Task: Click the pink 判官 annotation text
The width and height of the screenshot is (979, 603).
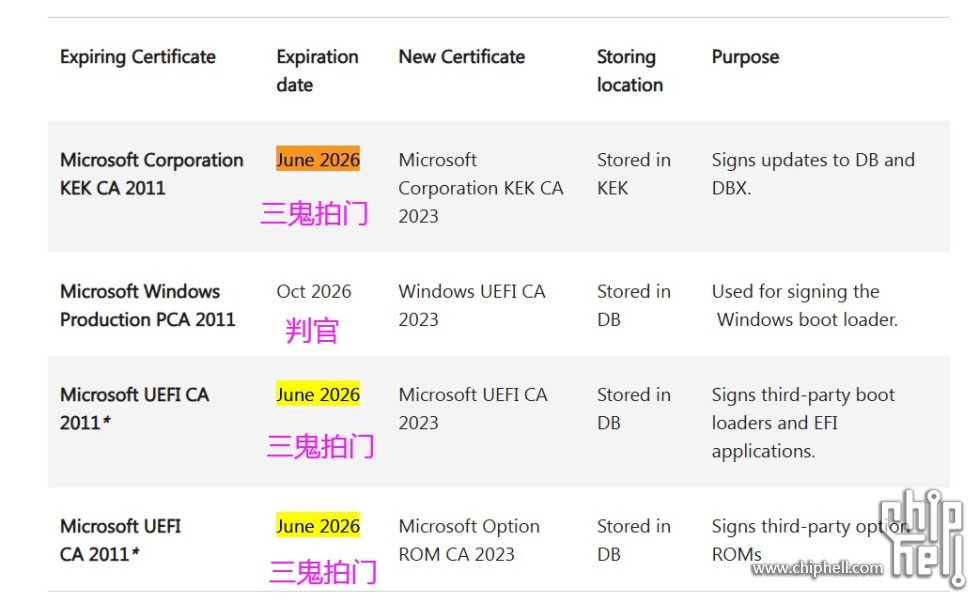Action: (x=312, y=330)
